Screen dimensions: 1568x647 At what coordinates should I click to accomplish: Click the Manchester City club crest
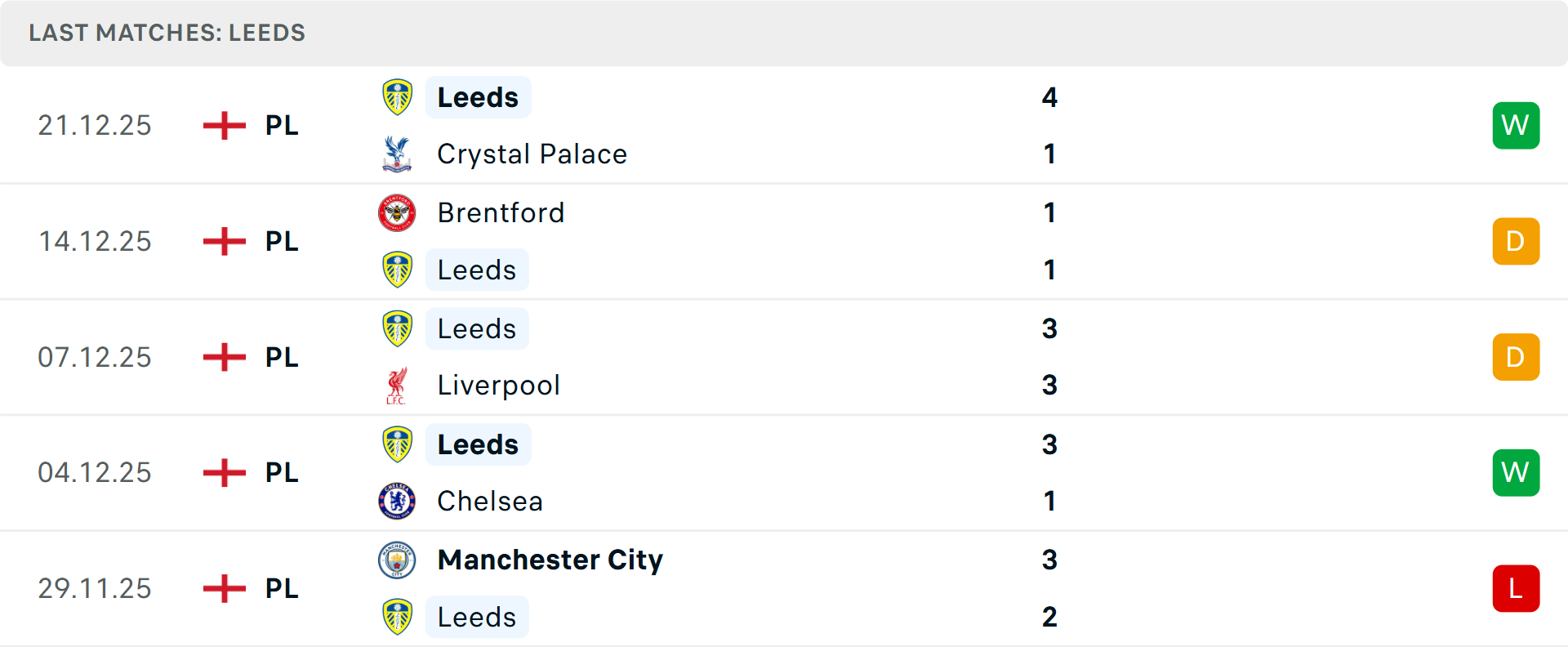point(397,560)
